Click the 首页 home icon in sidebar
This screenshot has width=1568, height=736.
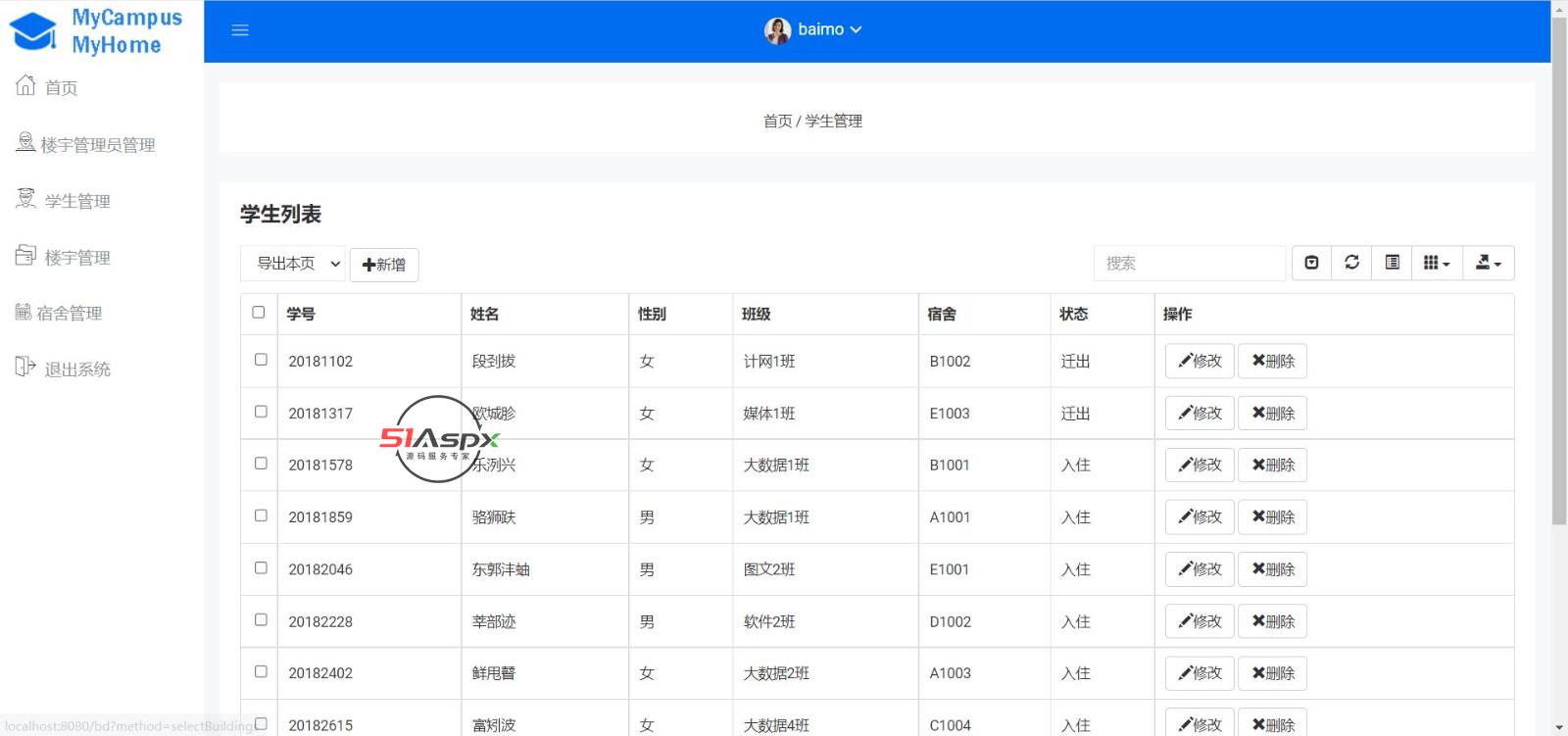(x=25, y=86)
